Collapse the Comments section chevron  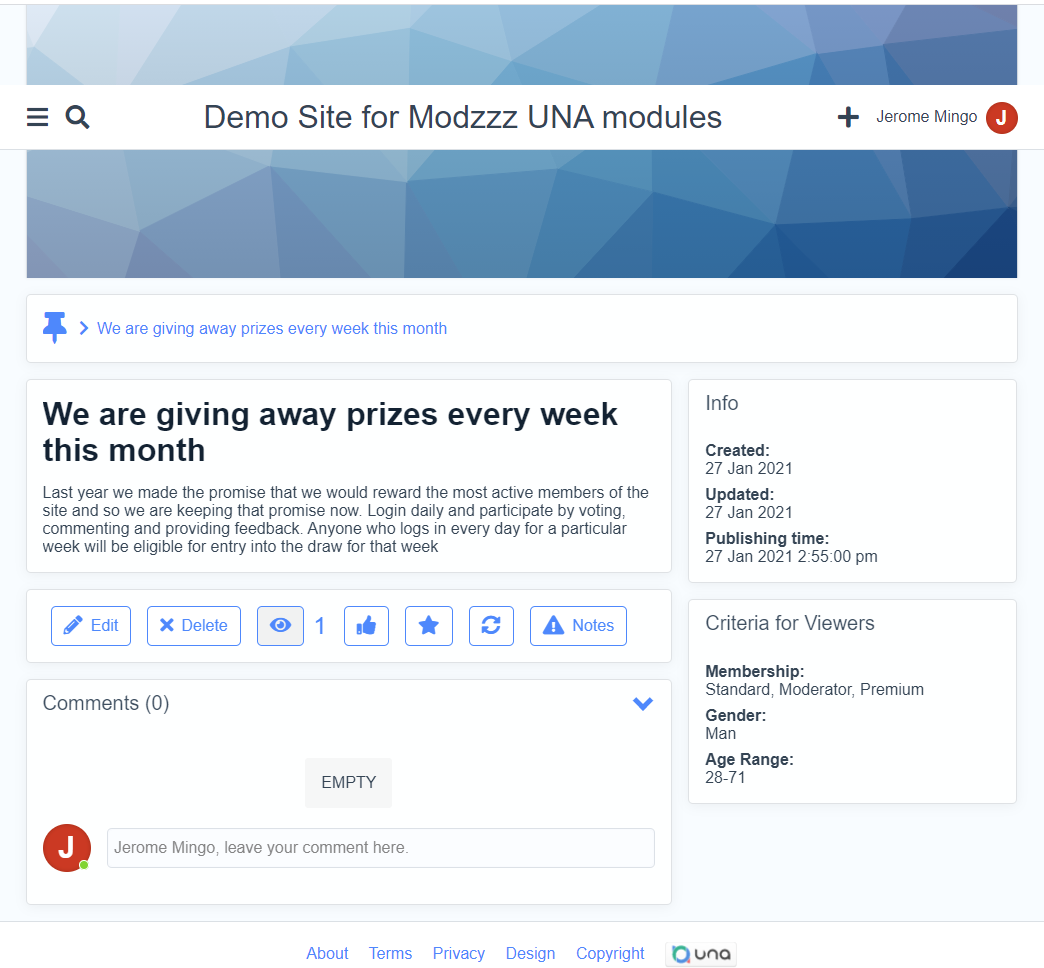(643, 704)
